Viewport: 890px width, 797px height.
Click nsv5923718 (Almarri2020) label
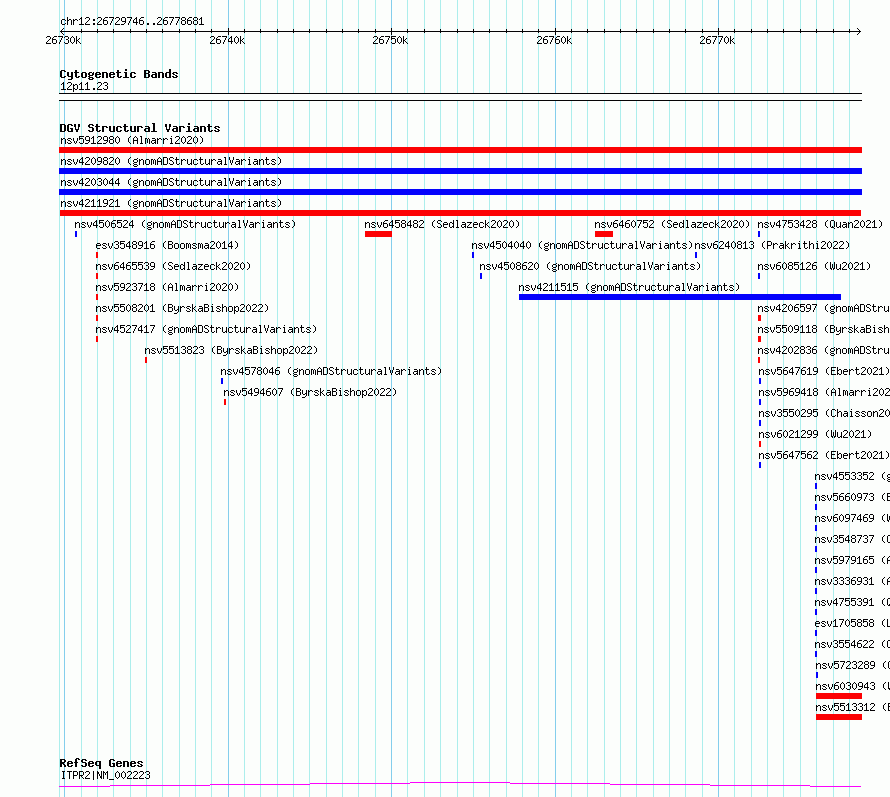[x=167, y=287]
